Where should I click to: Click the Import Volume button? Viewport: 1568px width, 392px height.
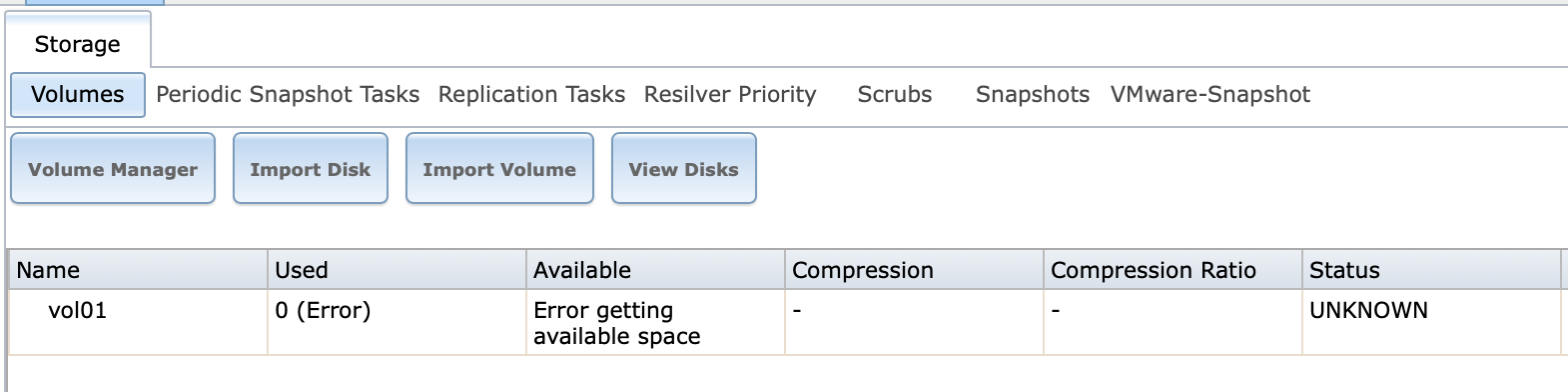[x=499, y=169]
